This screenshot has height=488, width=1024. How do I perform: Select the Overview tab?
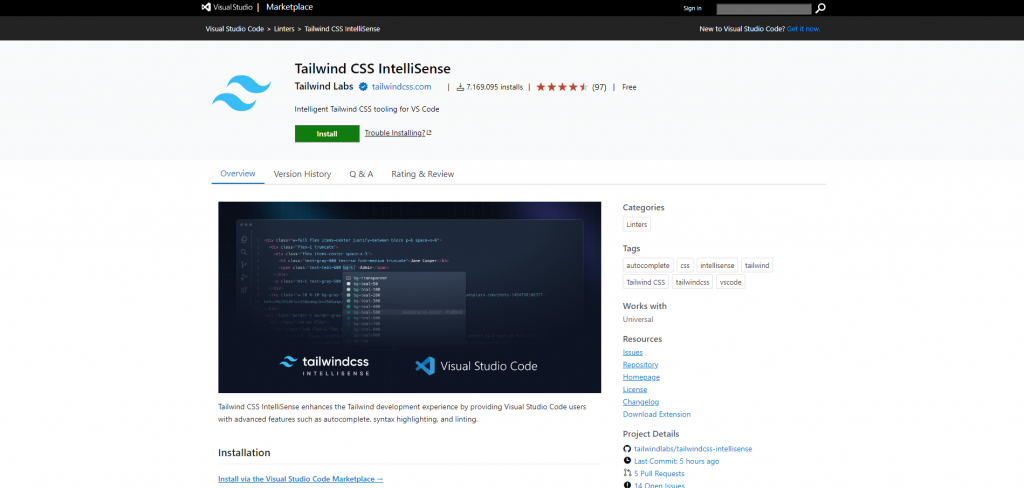coord(238,174)
